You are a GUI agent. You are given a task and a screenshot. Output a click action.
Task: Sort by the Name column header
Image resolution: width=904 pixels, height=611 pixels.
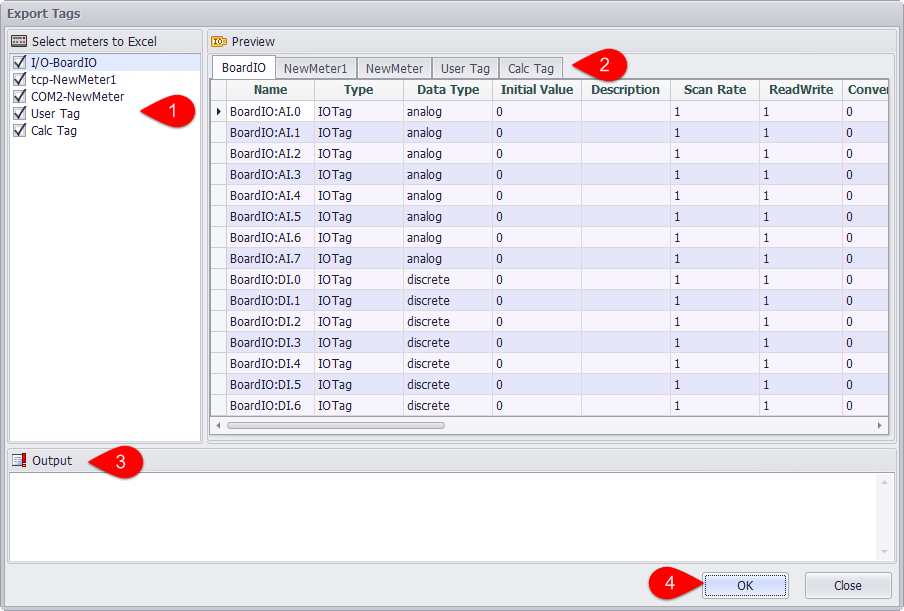pyautogui.click(x=270, y=90)
